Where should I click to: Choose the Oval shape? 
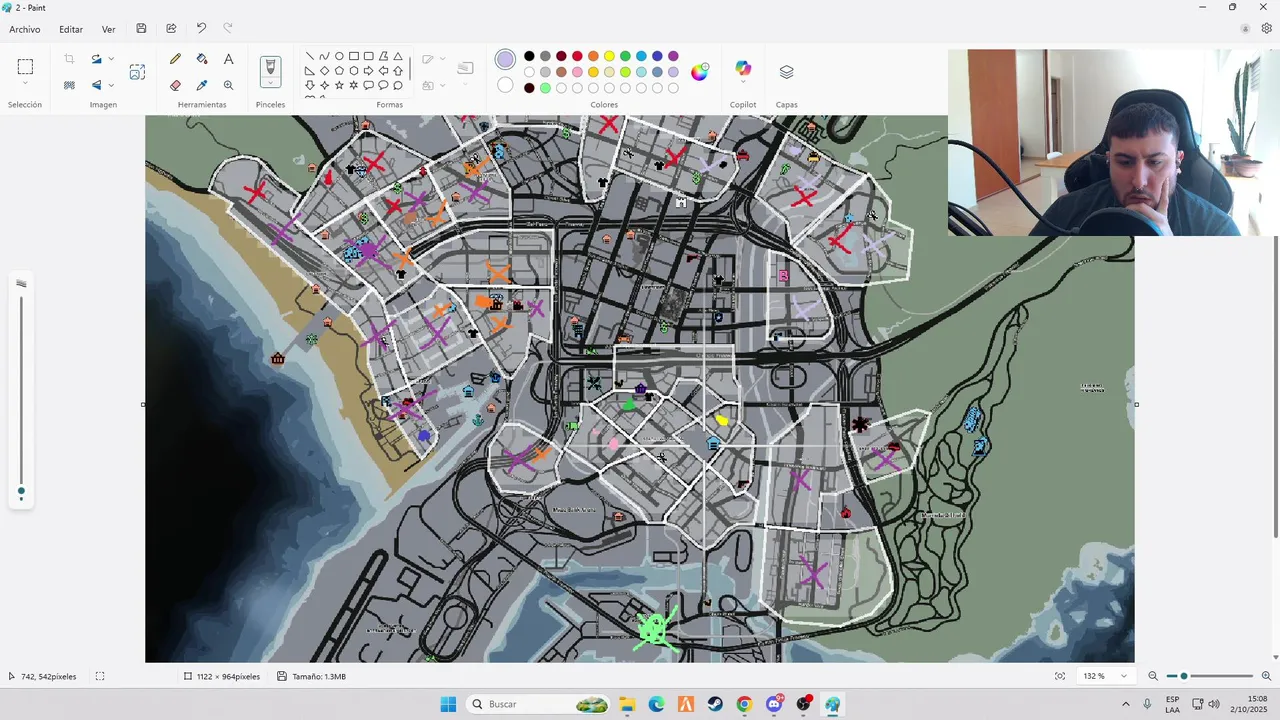click(339, 56)
